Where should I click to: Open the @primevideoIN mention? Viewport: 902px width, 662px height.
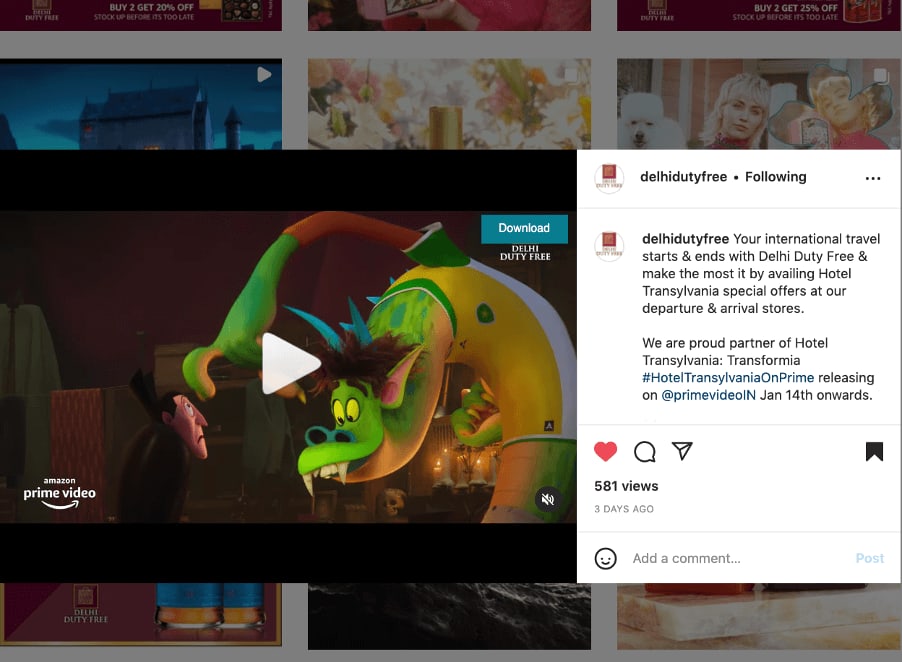coord(708,395)
